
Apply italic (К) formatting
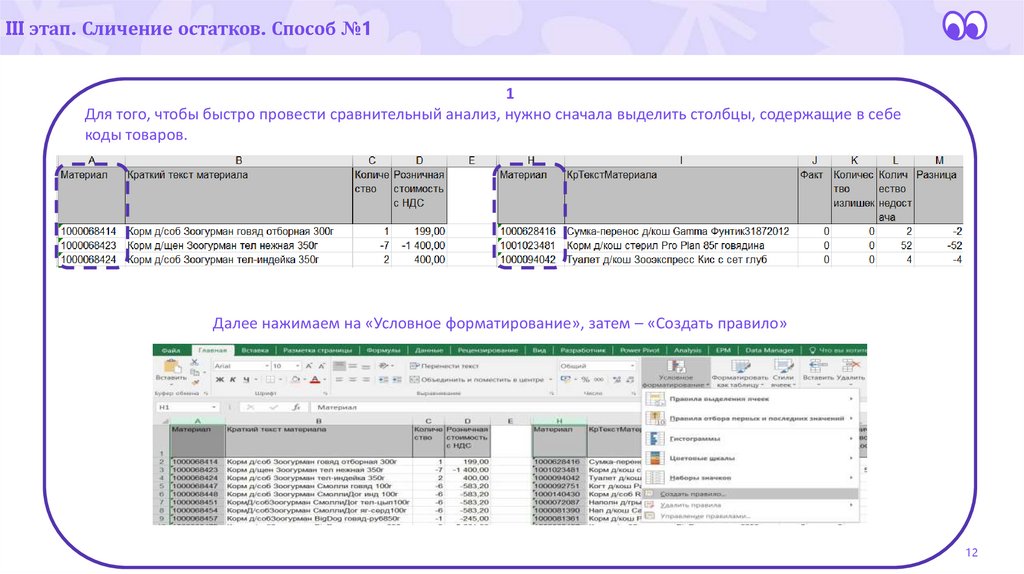tap(231, 380)
